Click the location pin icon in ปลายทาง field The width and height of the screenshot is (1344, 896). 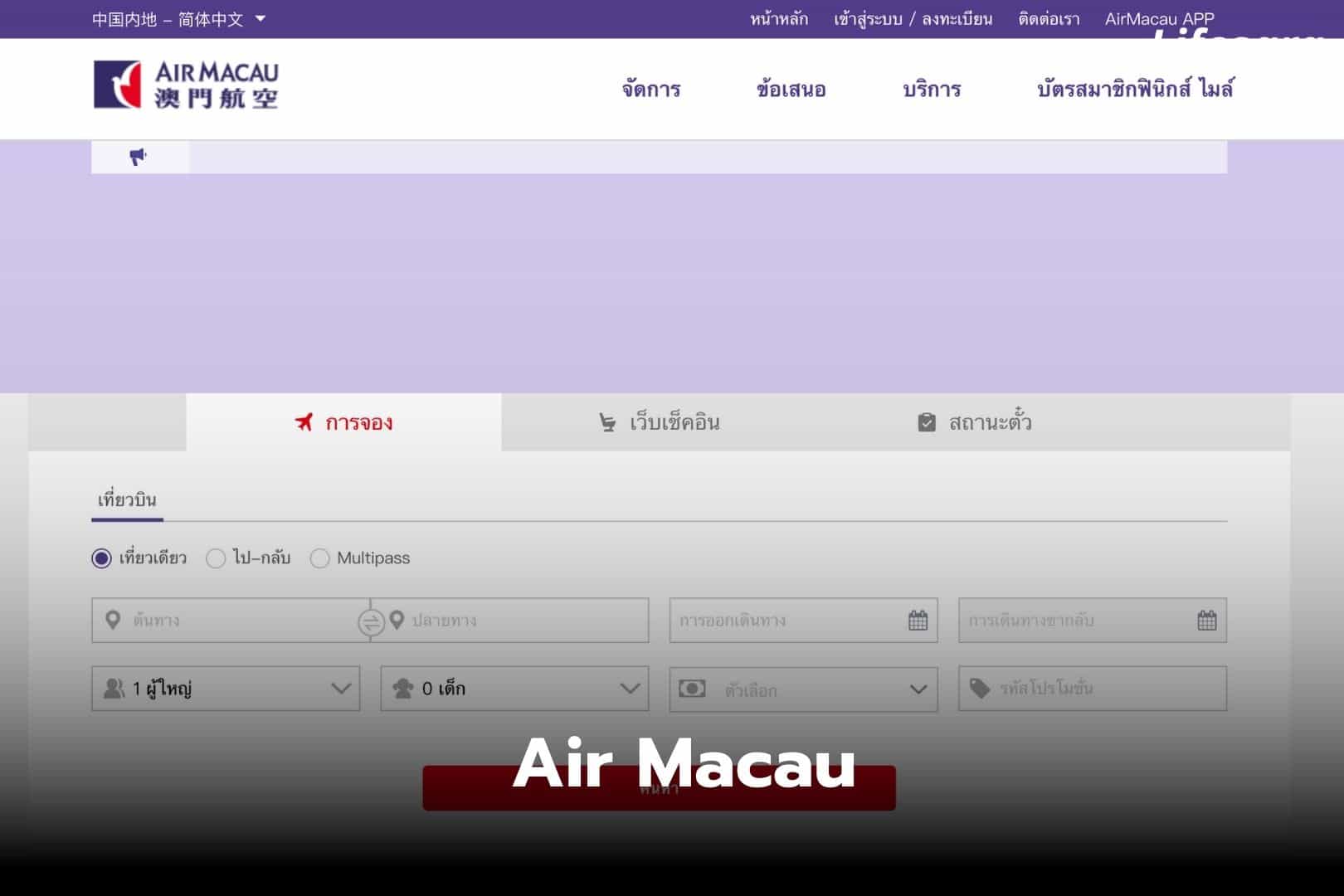click(397, 620)
